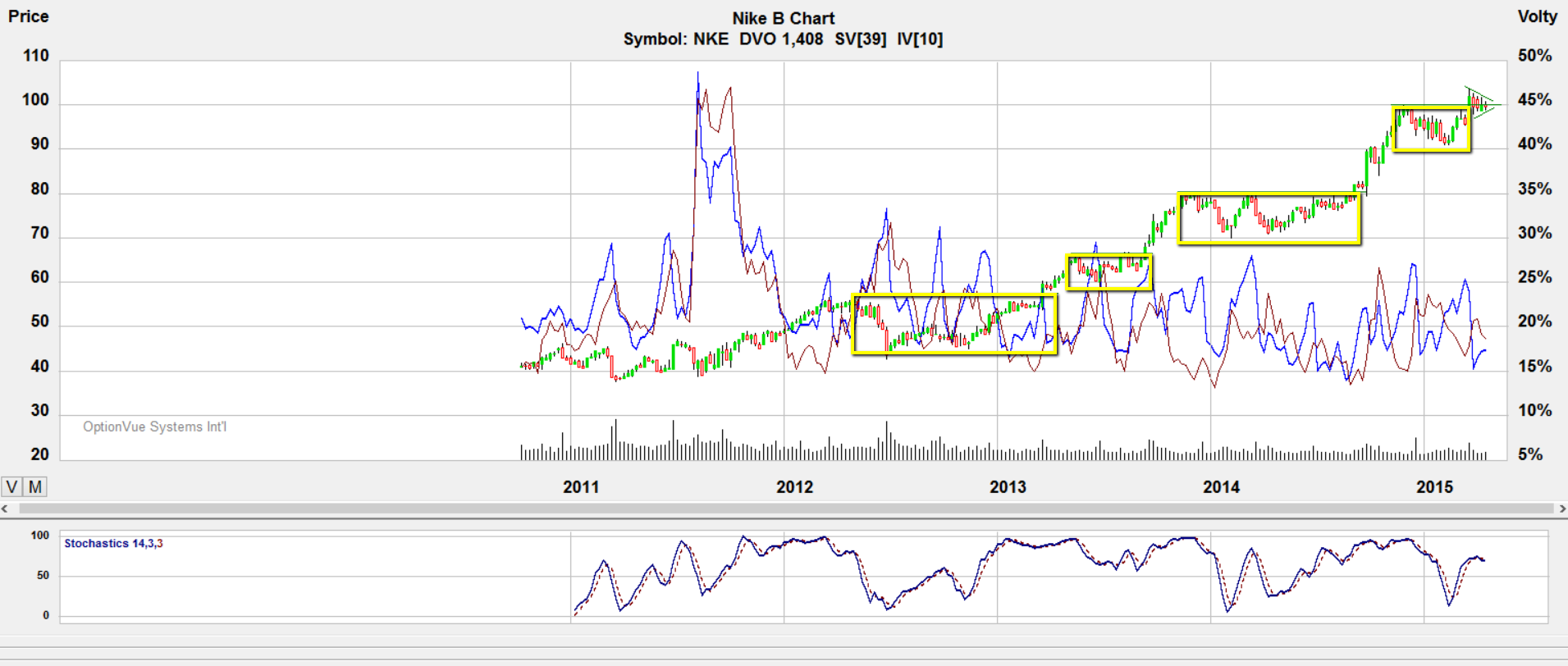Click the horizontal scrollbar left arrow
Image resolution: width=1568 pixels, height=666 pixels.
point(5,509)
